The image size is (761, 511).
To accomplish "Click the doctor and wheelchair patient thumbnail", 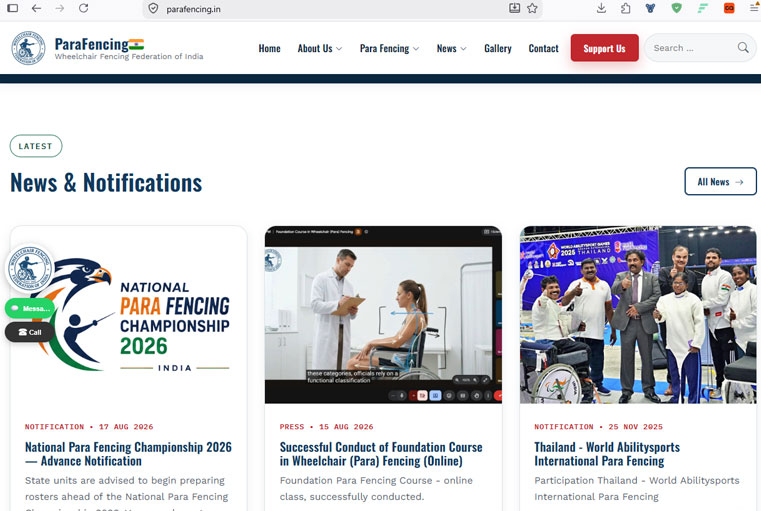I will 383,314.
